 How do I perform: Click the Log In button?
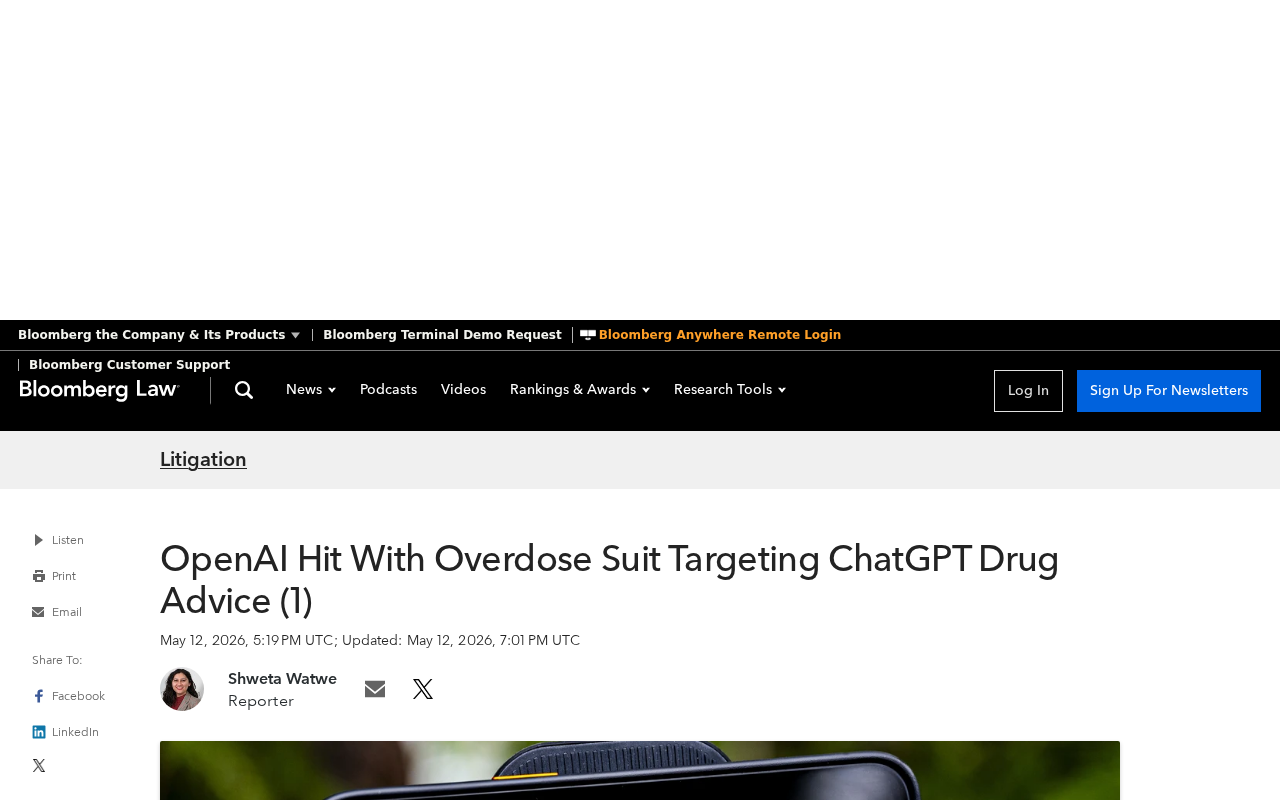(1028, 391)
